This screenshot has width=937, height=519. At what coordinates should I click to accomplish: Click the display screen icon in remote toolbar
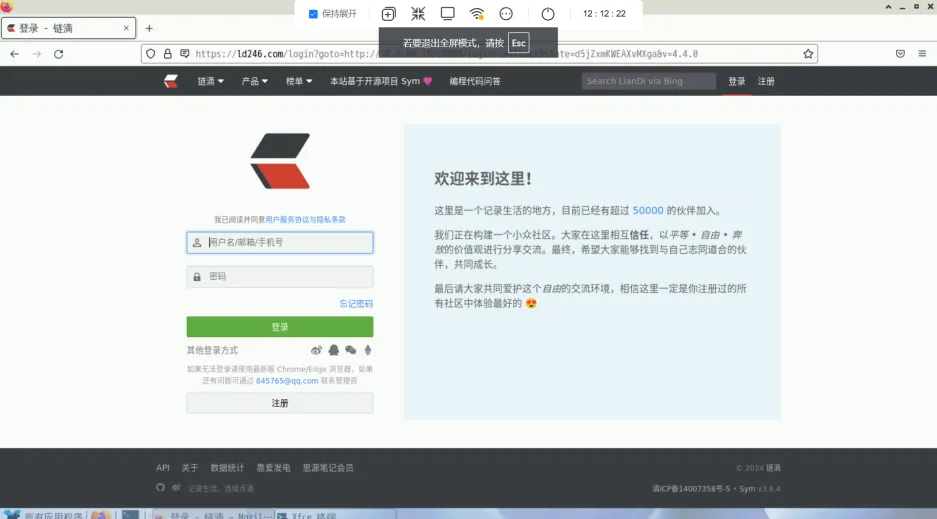[447, 14]
